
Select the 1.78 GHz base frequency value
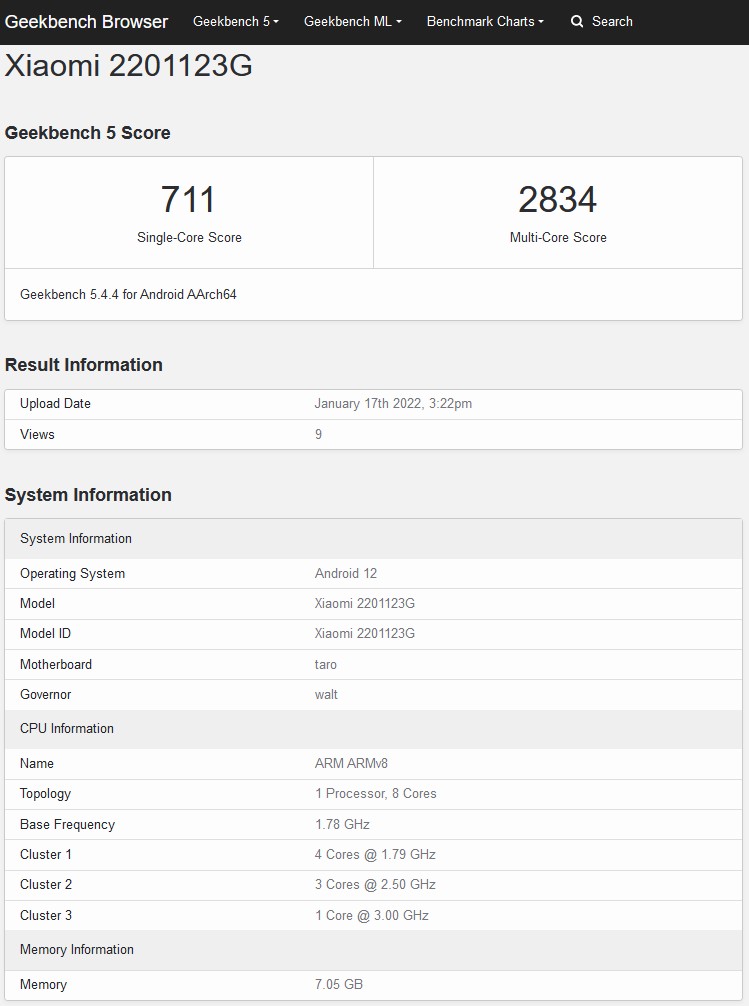click(342, 824)
